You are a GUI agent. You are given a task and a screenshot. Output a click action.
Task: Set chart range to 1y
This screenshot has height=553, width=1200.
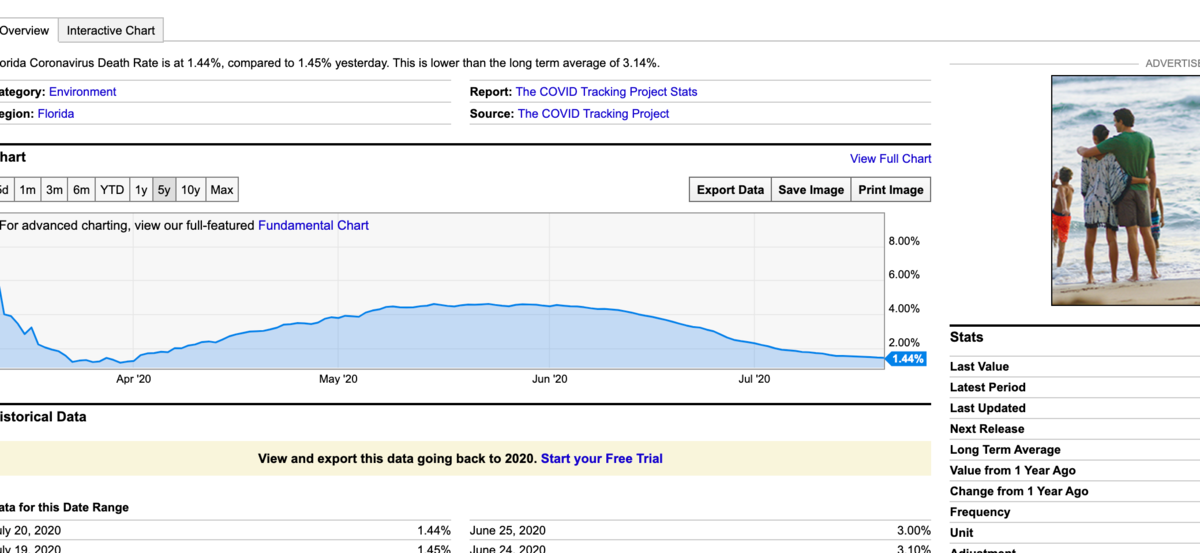point(141,190)
